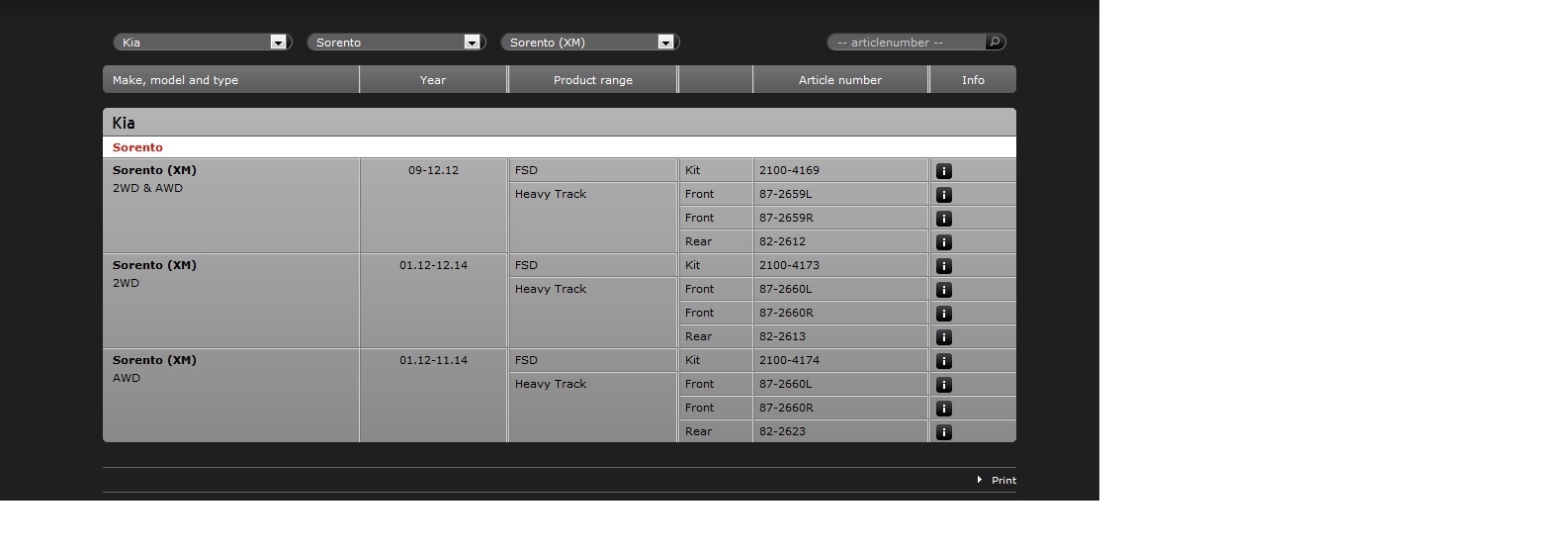Screen dimensions: 1568x551
Task: Click the Article number column header
Action: click(839, 80)
